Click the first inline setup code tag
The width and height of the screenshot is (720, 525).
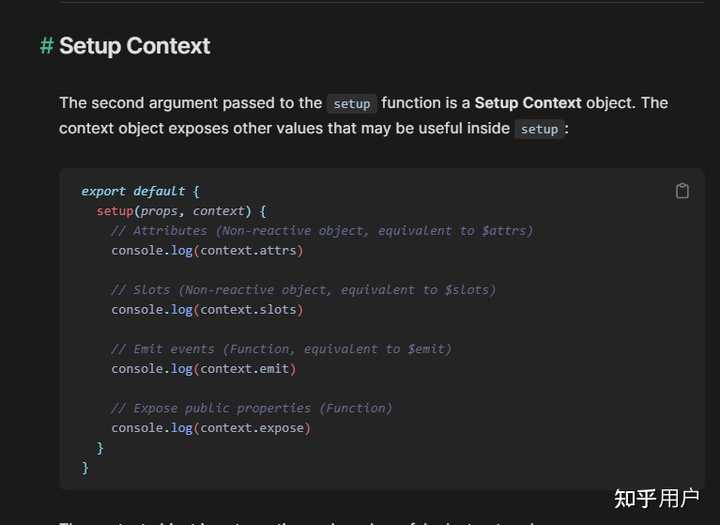[352, 104]
